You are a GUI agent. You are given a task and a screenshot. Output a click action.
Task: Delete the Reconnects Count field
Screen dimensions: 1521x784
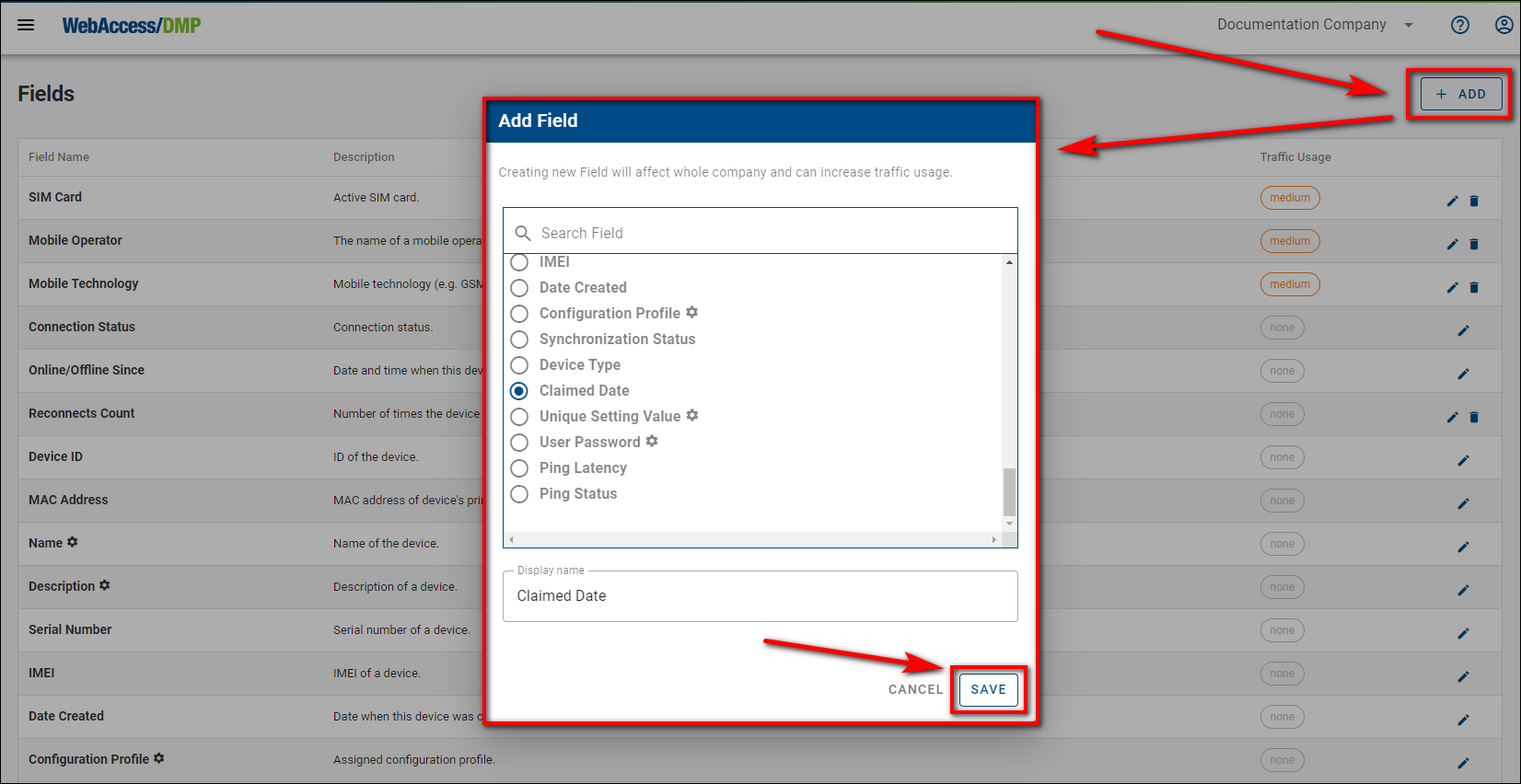[x=1474, y=417]
